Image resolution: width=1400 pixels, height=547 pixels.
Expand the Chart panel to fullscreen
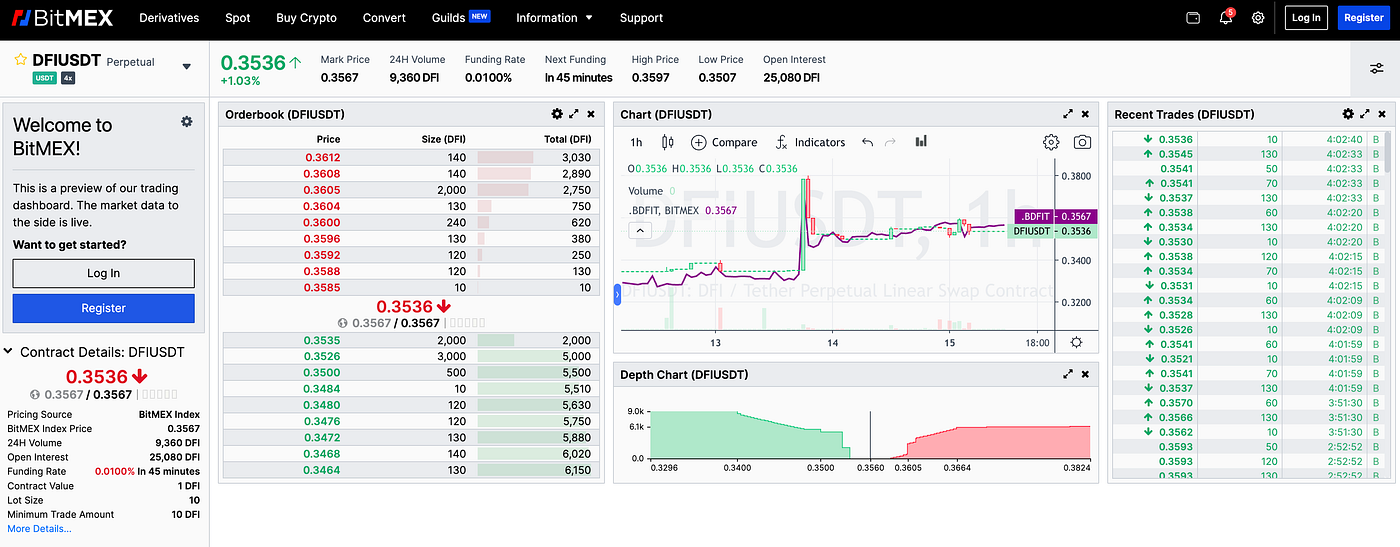1068,114
